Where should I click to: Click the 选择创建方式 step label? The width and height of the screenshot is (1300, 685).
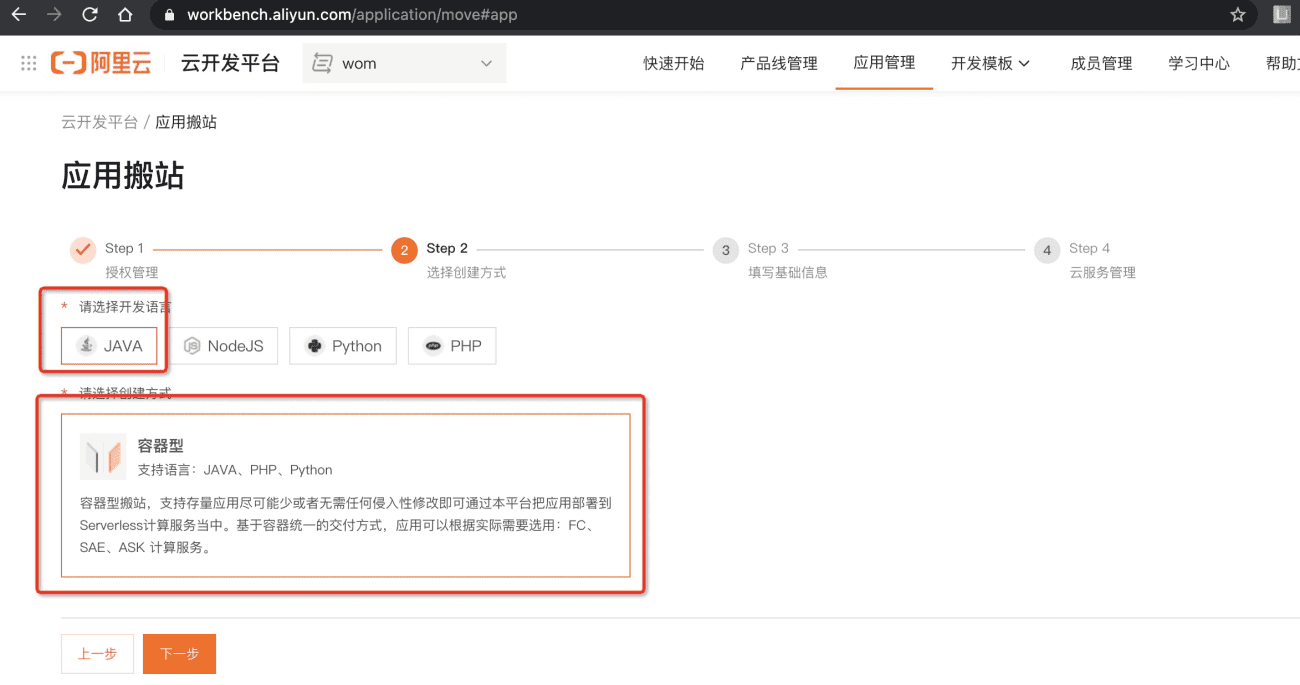point(466,272)
